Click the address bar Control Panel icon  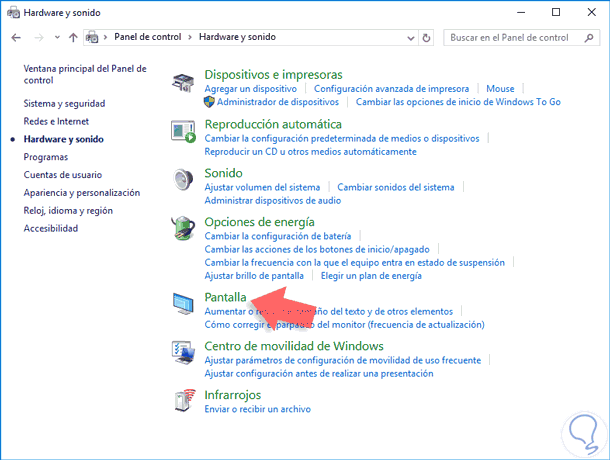click(x=92, y=37)
